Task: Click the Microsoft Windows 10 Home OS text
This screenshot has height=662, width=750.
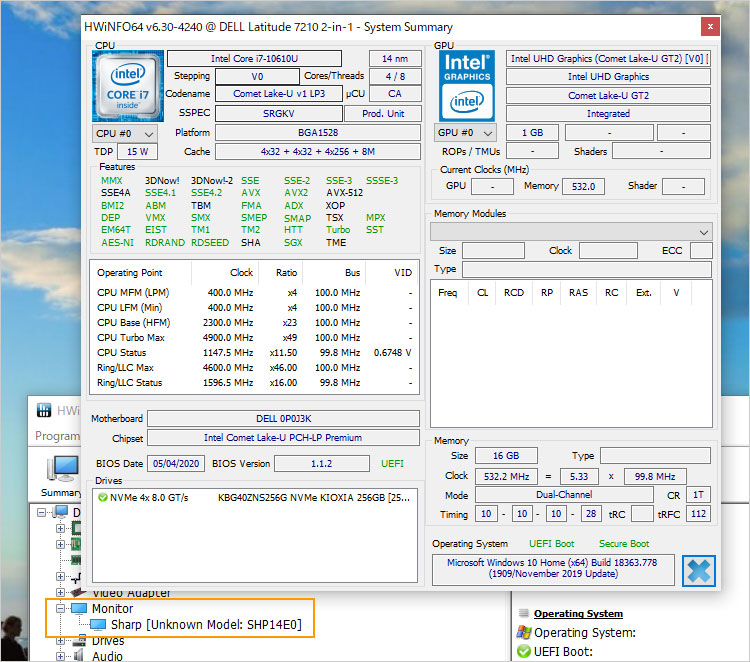Action: 552,568
